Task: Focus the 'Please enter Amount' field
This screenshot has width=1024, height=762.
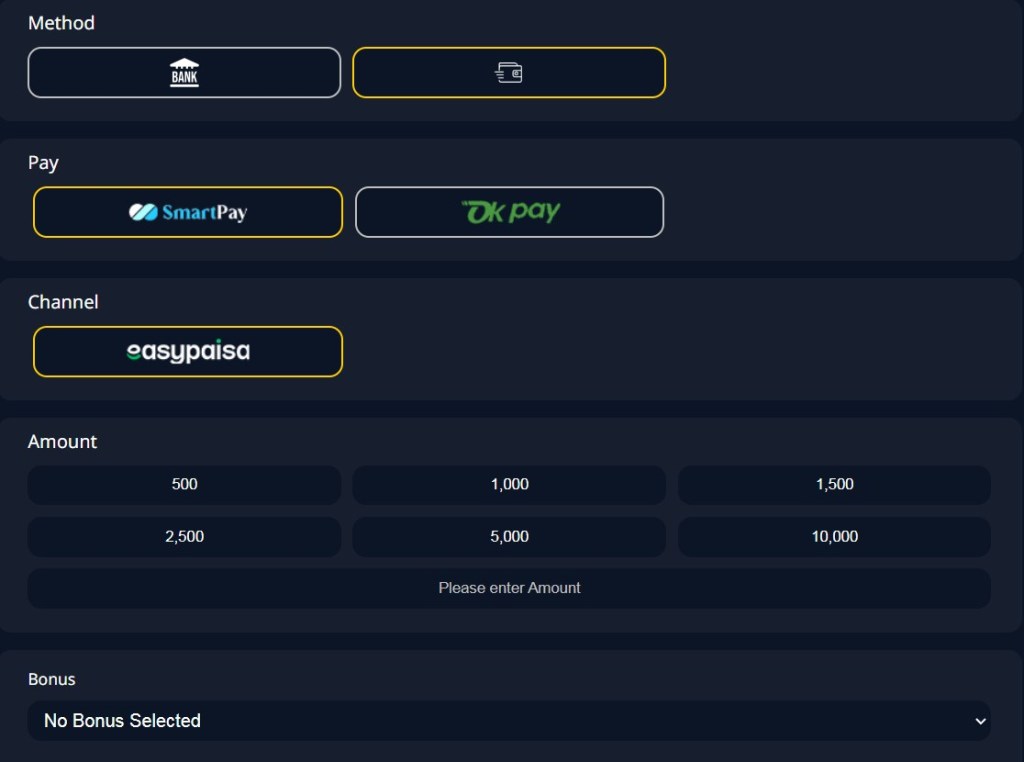Action: tap(509, 588)
